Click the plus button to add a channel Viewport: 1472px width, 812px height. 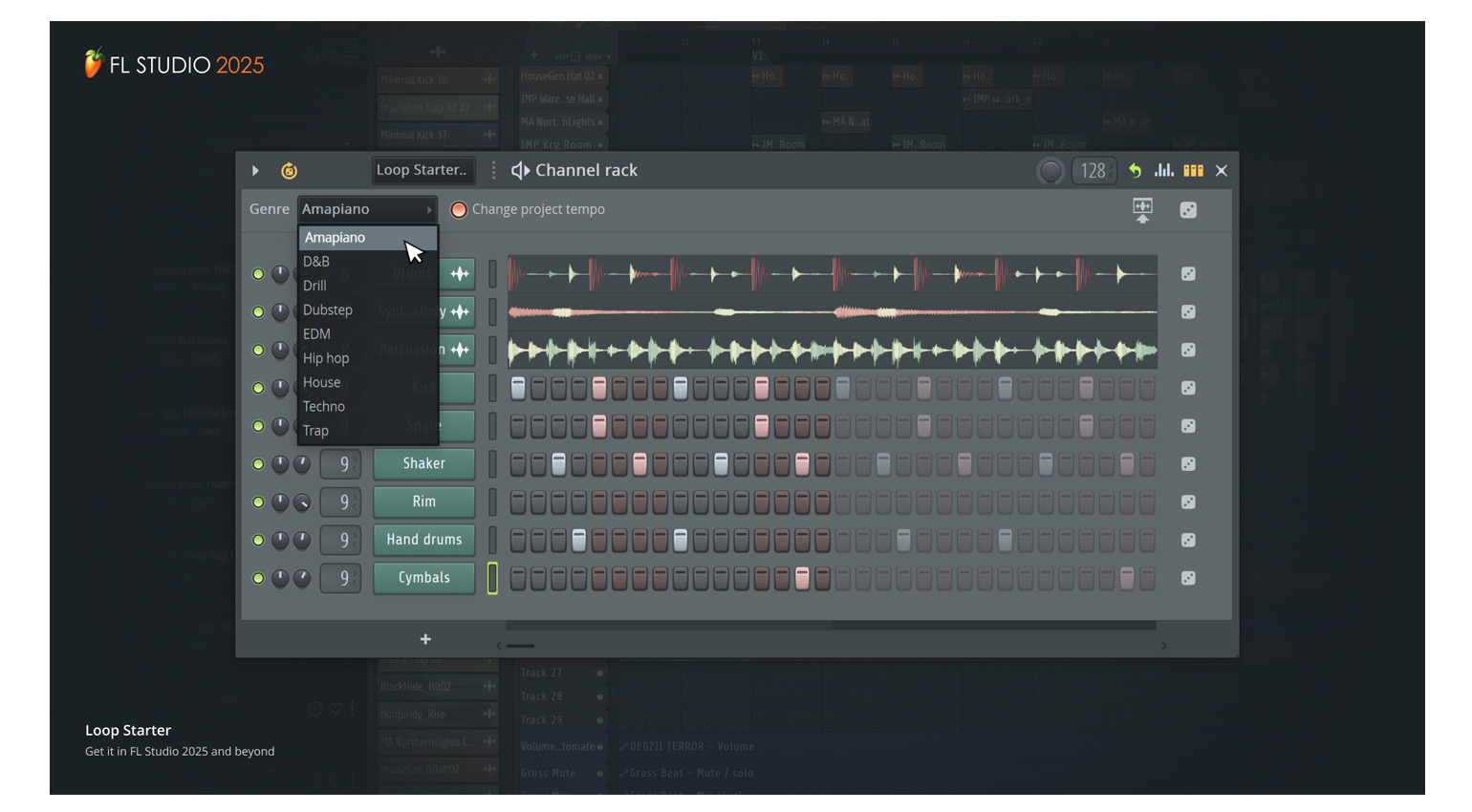pyautogui.click(x=424, y=639)
